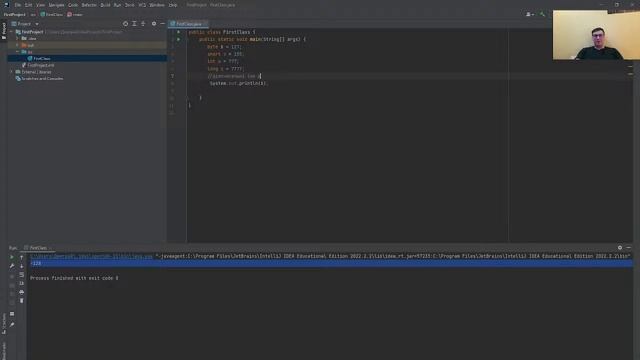Click FirstClass in the navigation breadcrumb

[51, 14]
